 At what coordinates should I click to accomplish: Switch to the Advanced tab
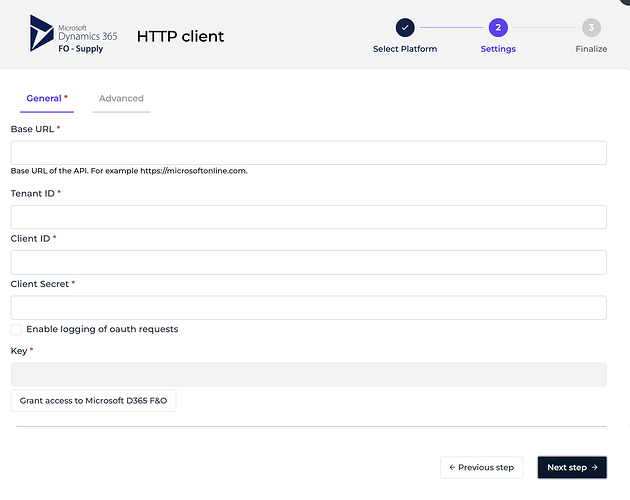(121, 98)
